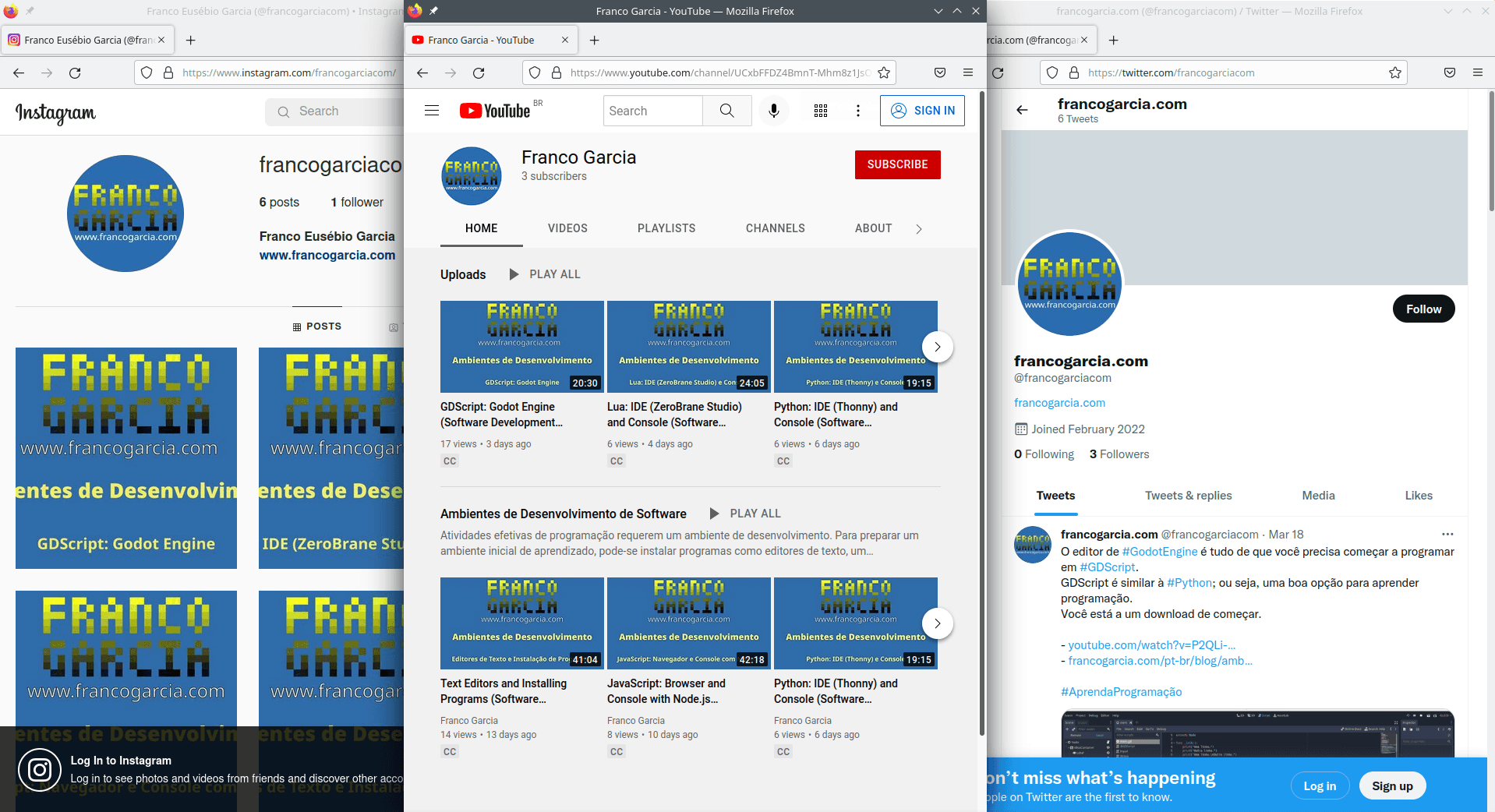
Task: Switch to channel PLAYLISTS tab
Action: 666,228
